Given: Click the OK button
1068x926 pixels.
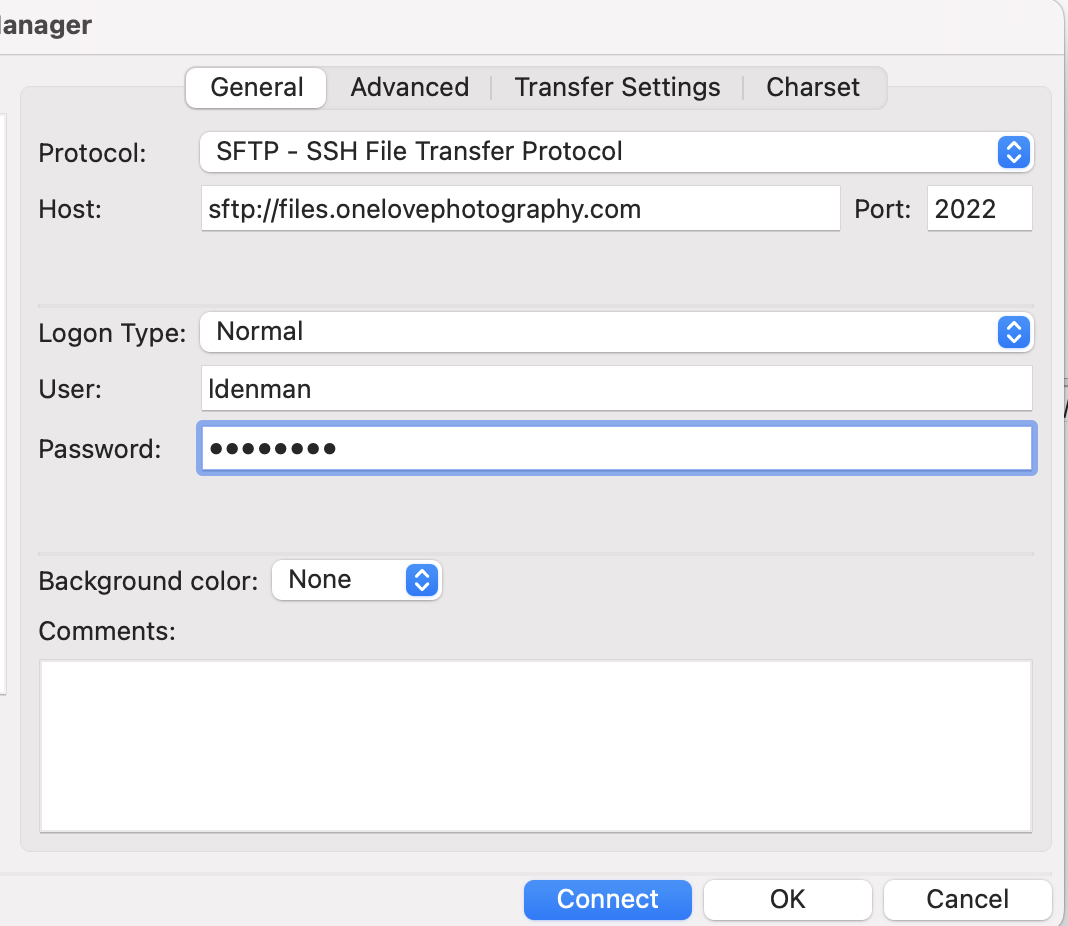Looking at the screenshot, I should pyautogui.click(x=787, y=899).
